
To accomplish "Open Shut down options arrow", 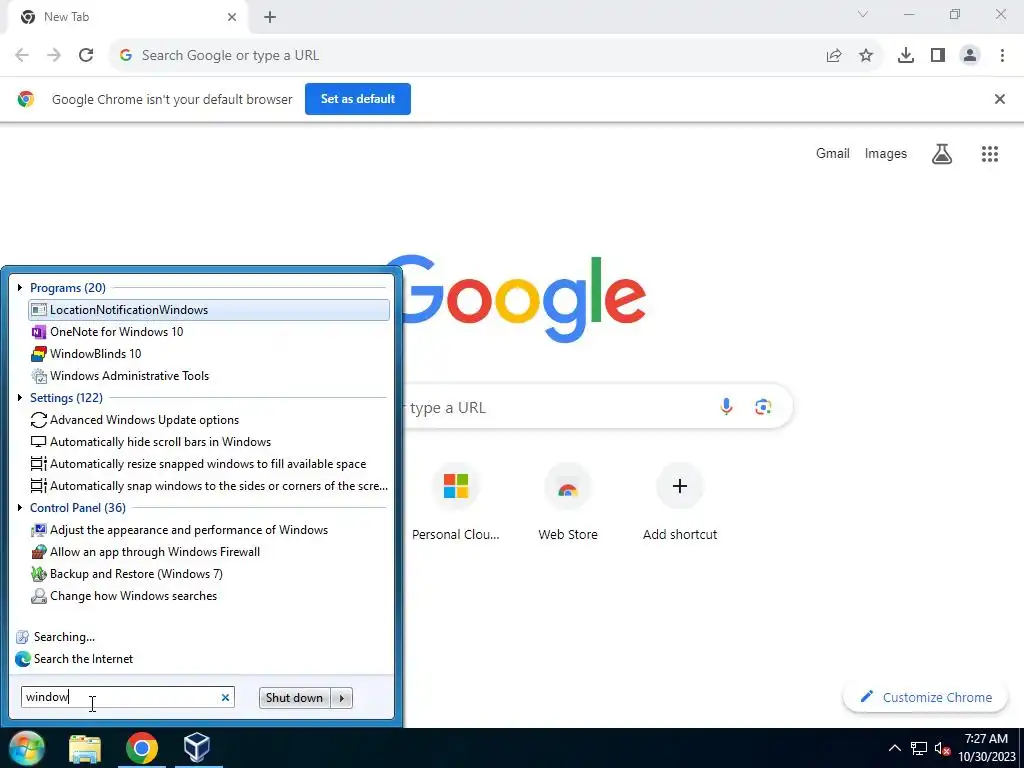I will (x=342, y=698).
